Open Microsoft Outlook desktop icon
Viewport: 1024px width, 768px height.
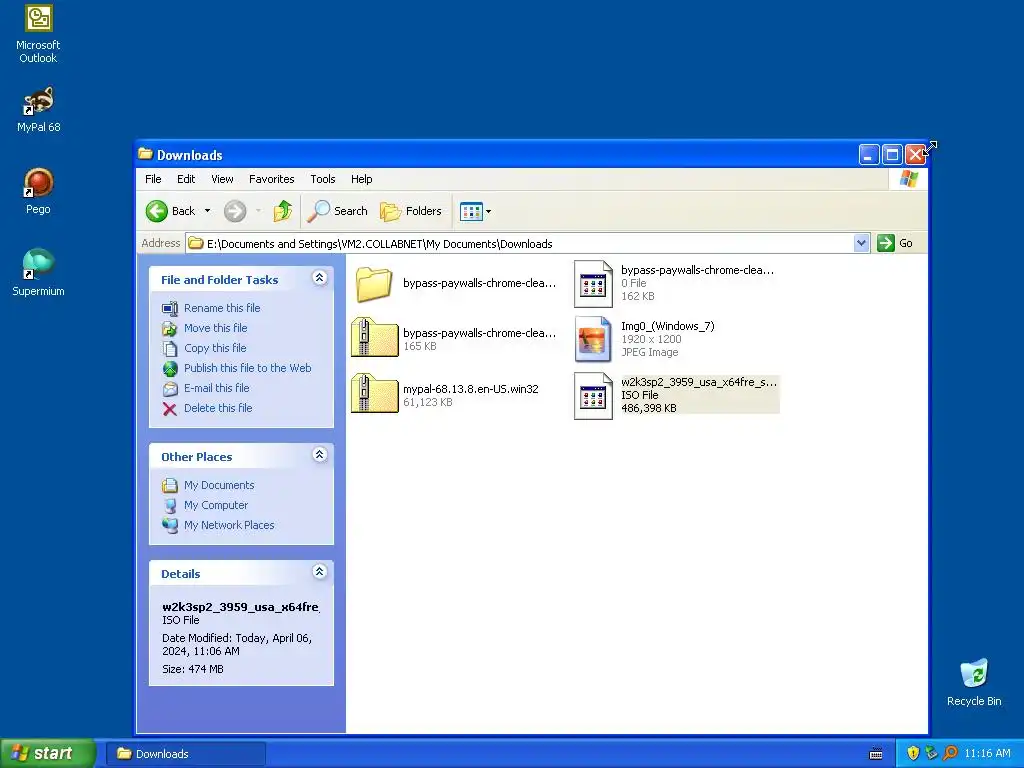(x=38, y=34)
